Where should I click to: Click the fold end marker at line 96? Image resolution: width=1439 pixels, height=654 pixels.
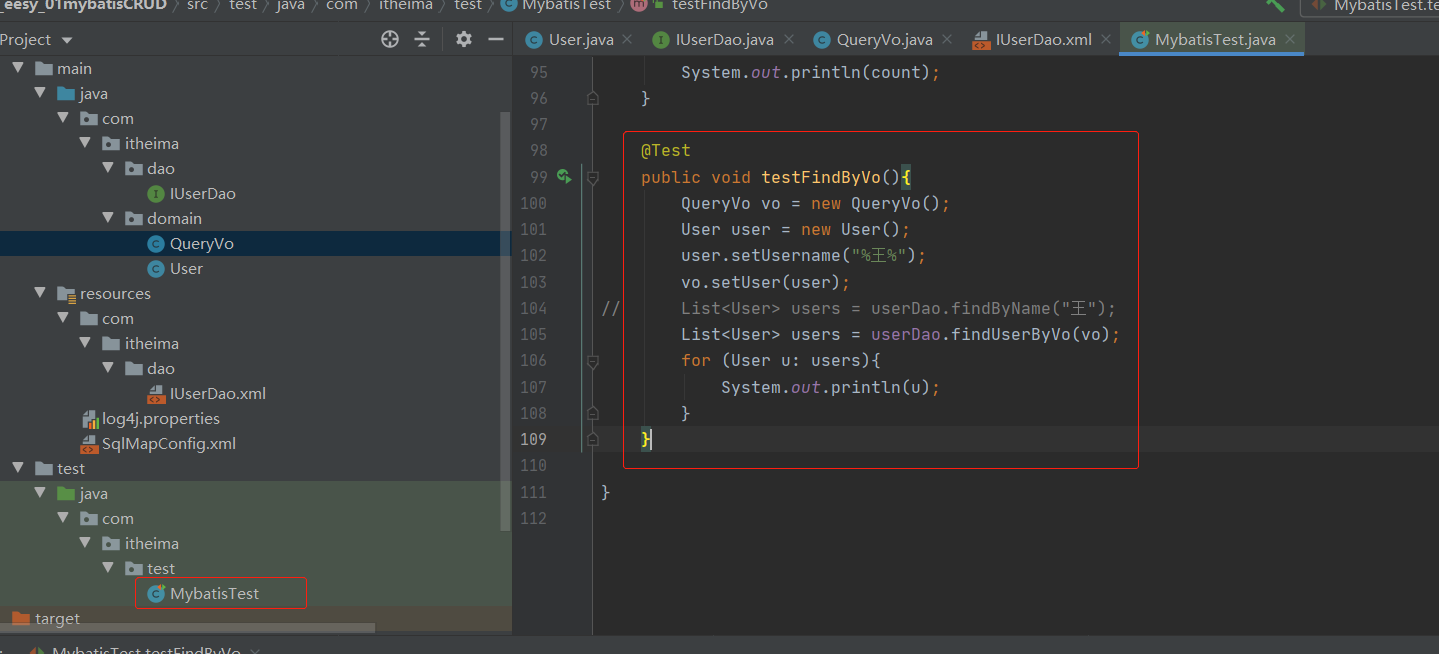(592, 98)
